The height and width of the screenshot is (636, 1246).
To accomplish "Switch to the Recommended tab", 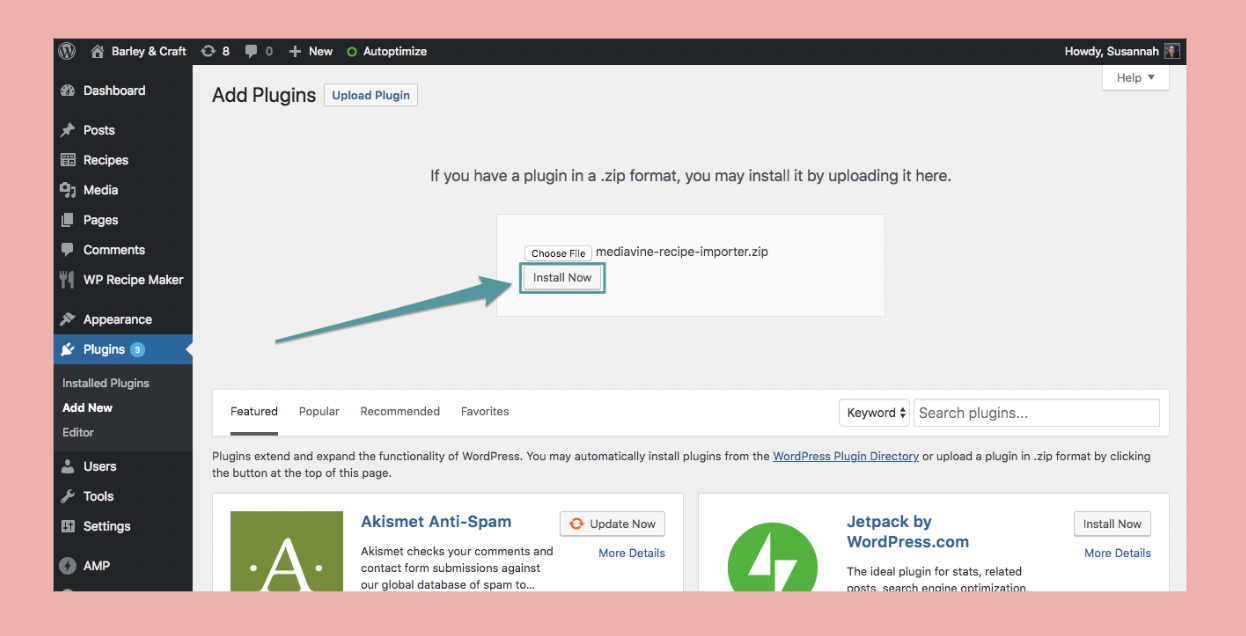I will tap(400, 411).
